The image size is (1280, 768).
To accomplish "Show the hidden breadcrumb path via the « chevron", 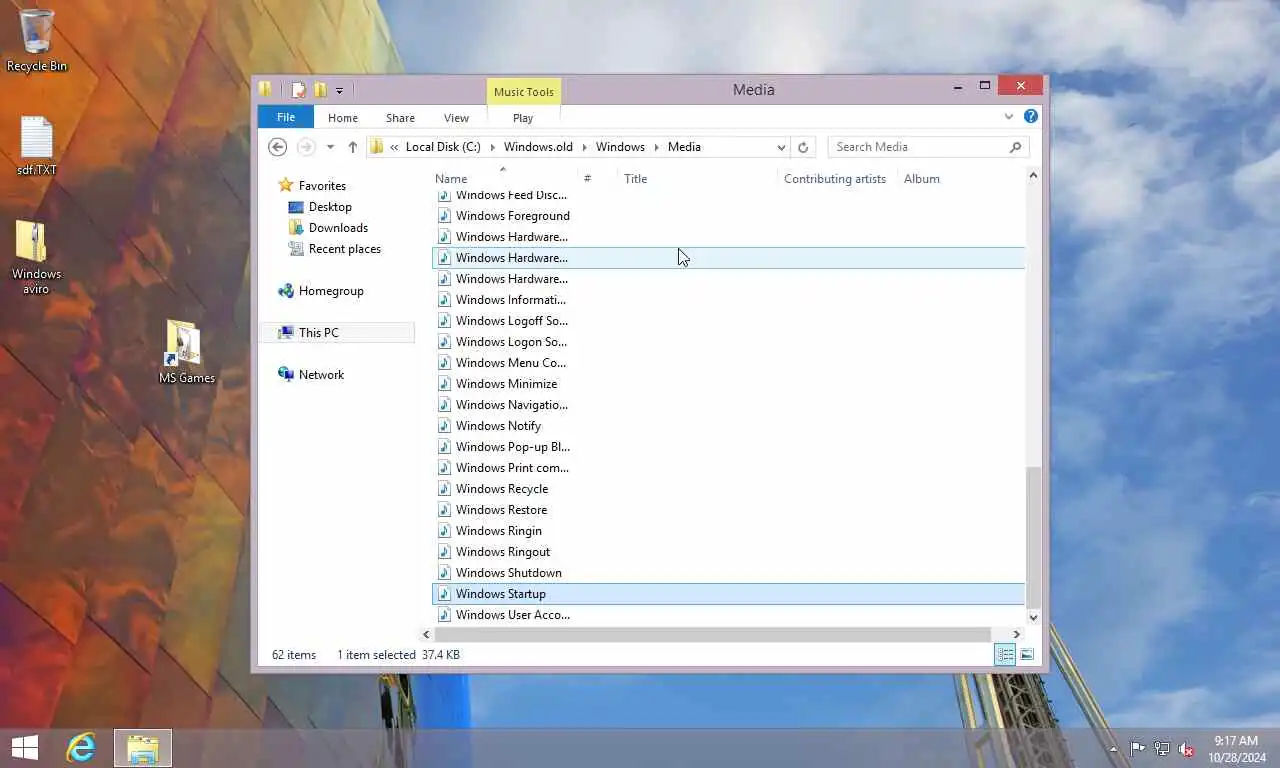I will 394,147.
